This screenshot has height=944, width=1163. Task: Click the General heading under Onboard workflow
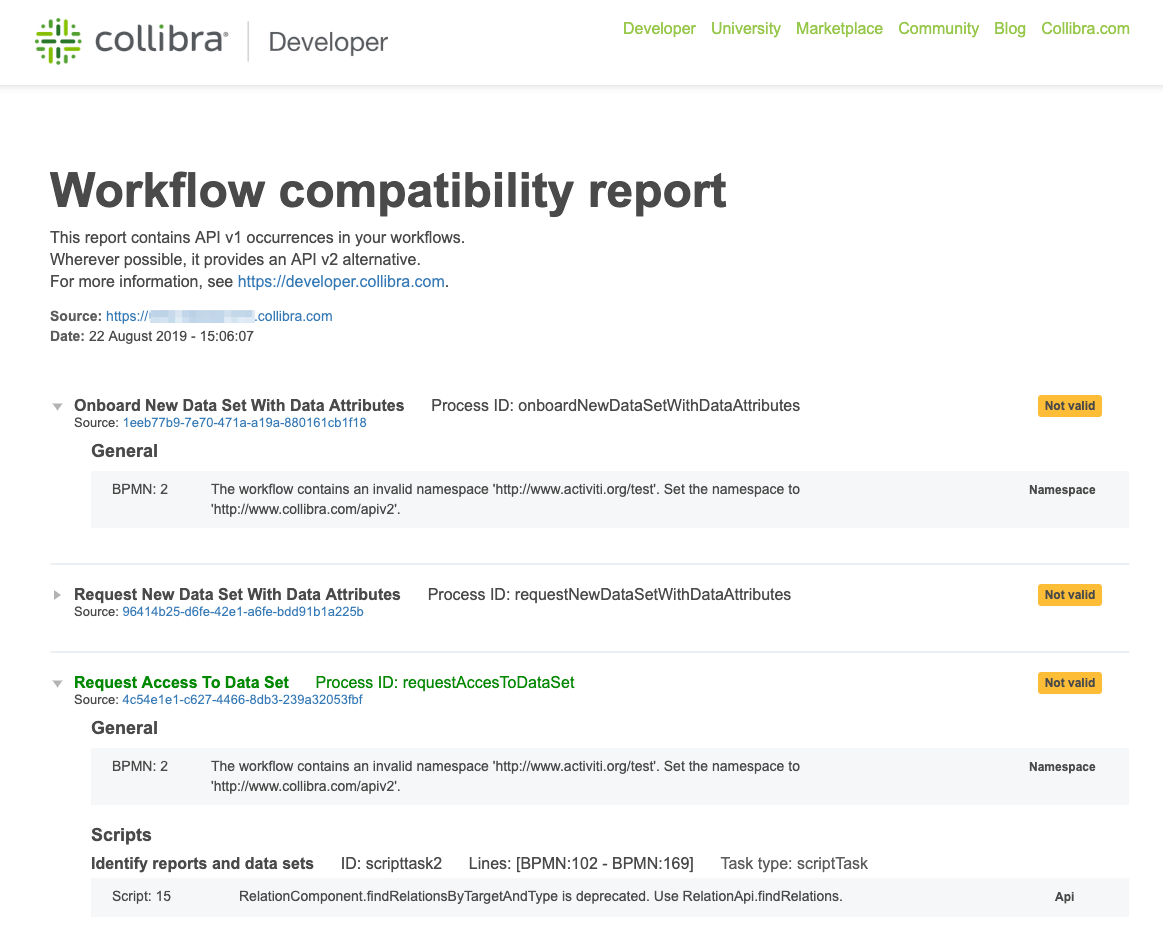pyautogui.click(x=125, y=451)
